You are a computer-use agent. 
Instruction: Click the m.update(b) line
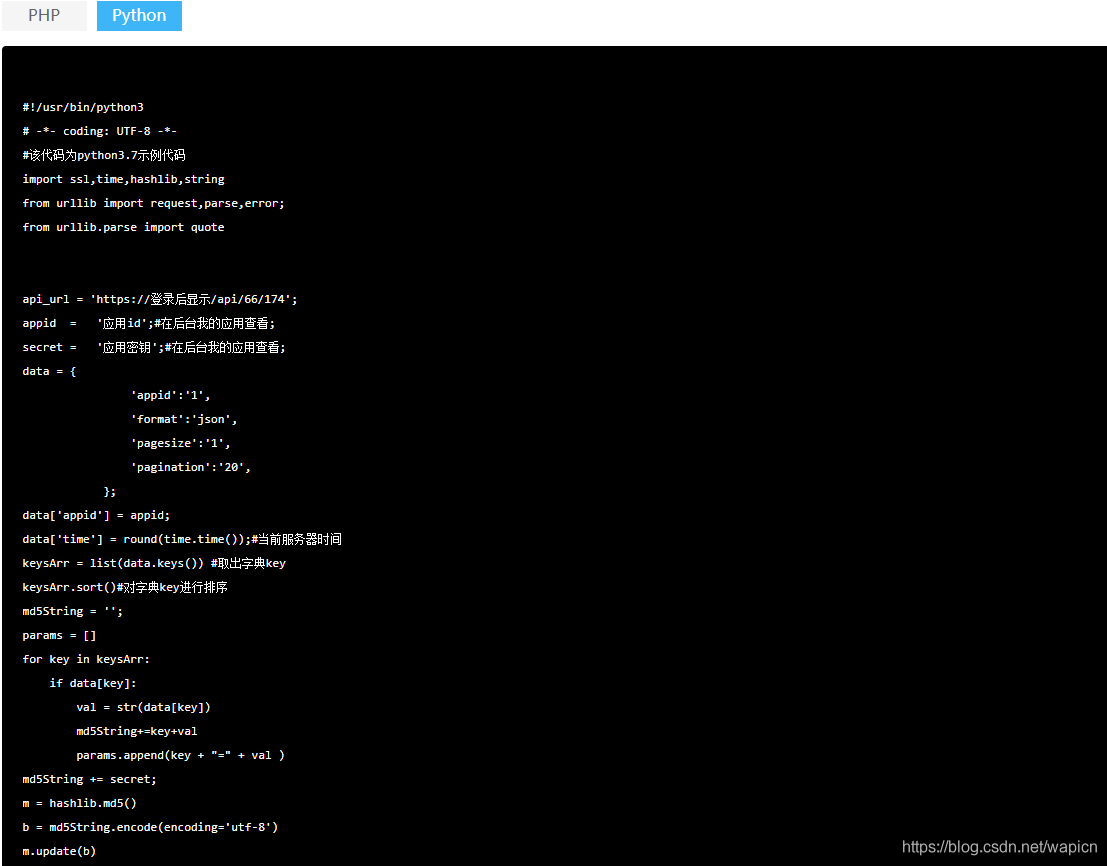click(59, 851)
